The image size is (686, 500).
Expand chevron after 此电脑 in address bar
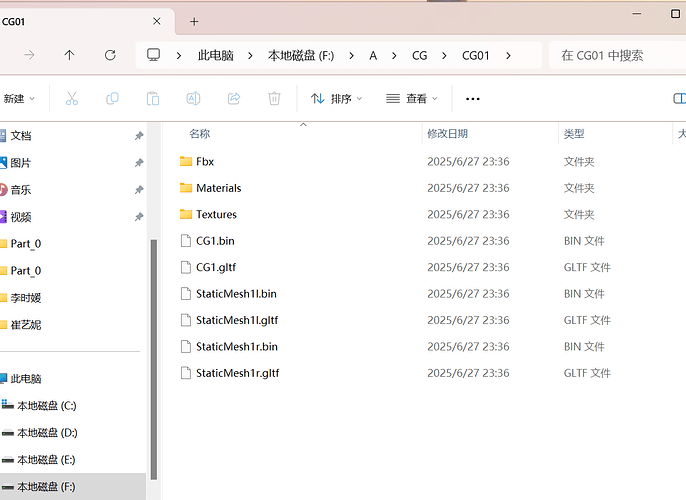[x=250, y=56]
